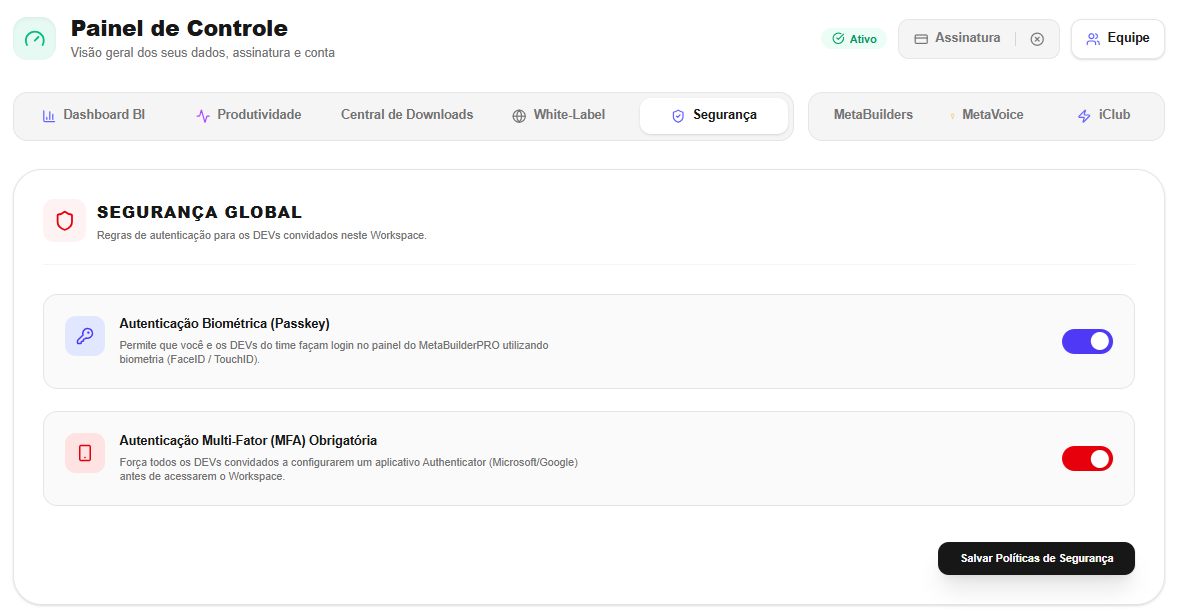Open the MetaBuilders tab

point(873,116)
